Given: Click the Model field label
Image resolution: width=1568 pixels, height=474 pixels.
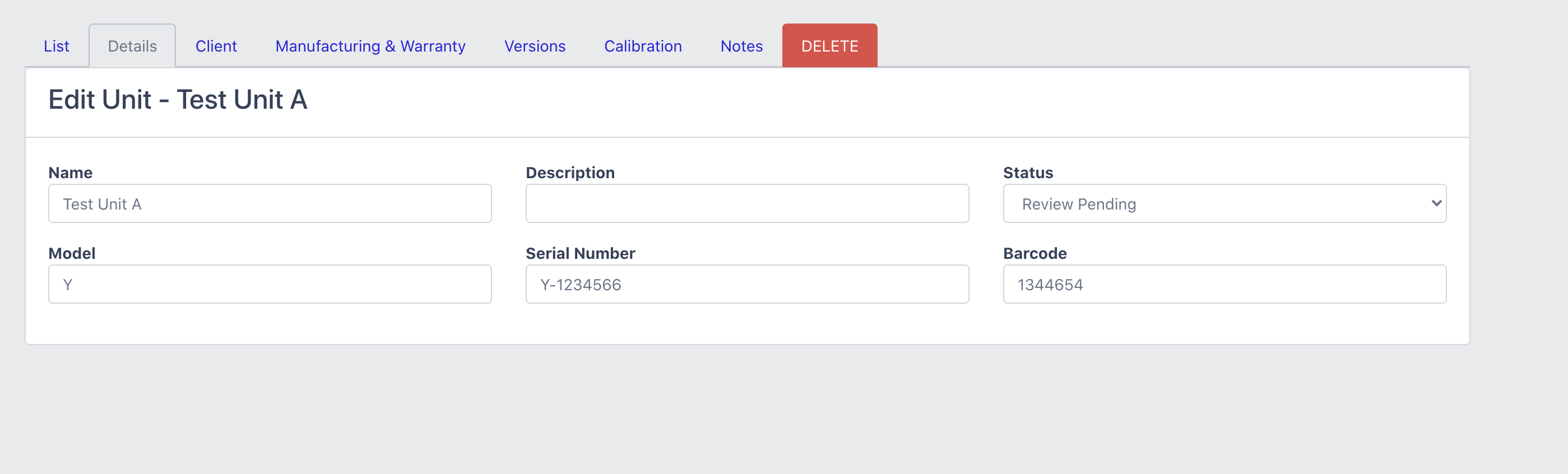Looking at the screenshot, I should tap(72, 253).
